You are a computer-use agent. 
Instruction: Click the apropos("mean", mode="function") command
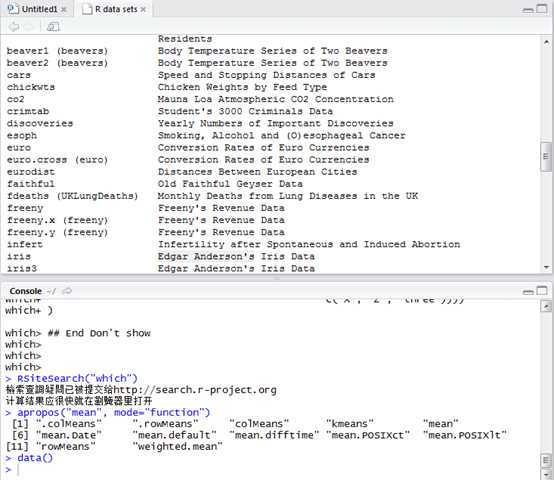[x=114, y=413]
